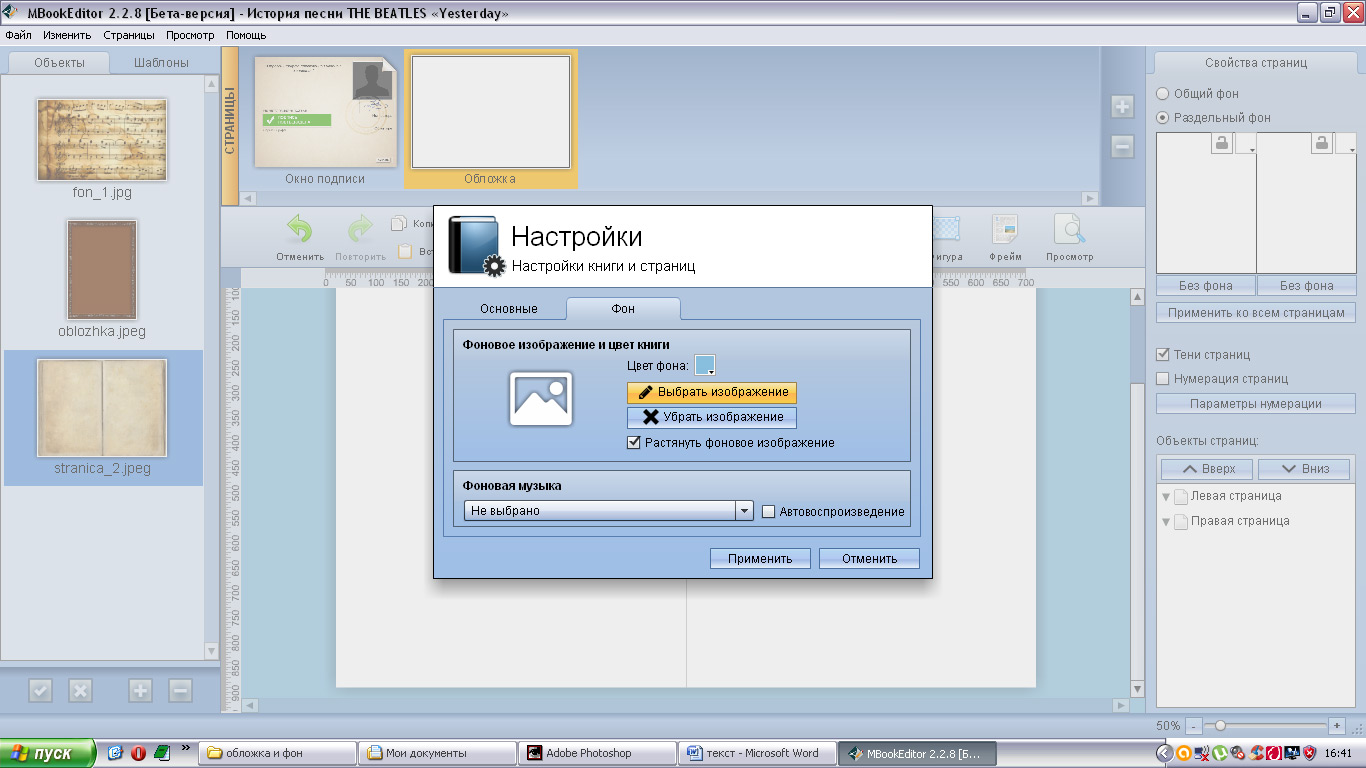This screenshot has width=1366, height=768.
Task: Enable the Автовоспроизведение checkbox
Action: click(x=768, y=511)
